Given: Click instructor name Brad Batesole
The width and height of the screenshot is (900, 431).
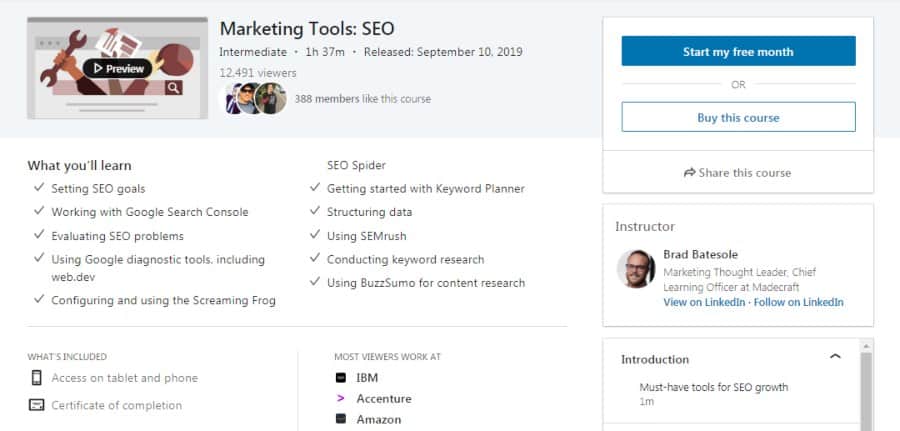Looking at the screenshot, I should click(700, 254).
